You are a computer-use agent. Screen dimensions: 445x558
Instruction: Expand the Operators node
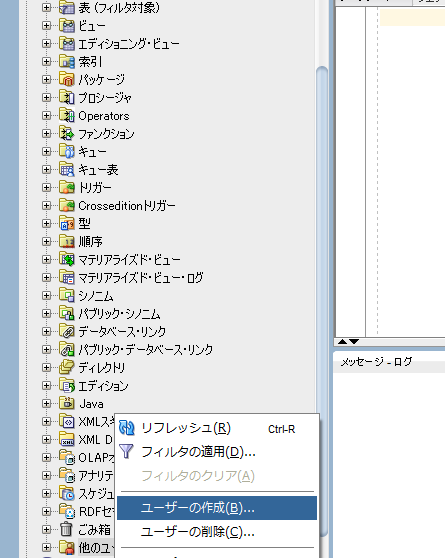click(x=46, y=116)
